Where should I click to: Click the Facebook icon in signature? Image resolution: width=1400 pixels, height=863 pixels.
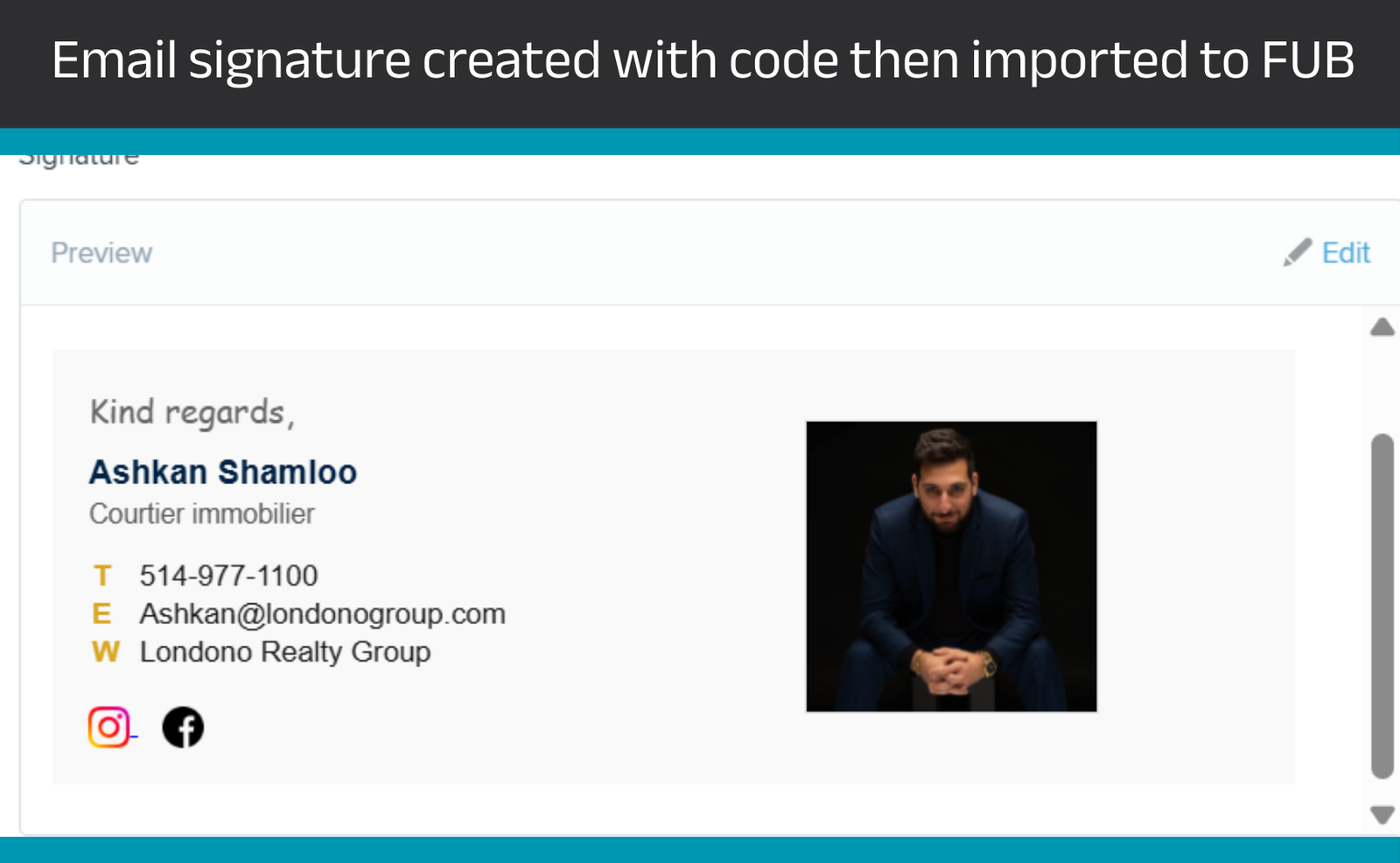tap(183, 727)
